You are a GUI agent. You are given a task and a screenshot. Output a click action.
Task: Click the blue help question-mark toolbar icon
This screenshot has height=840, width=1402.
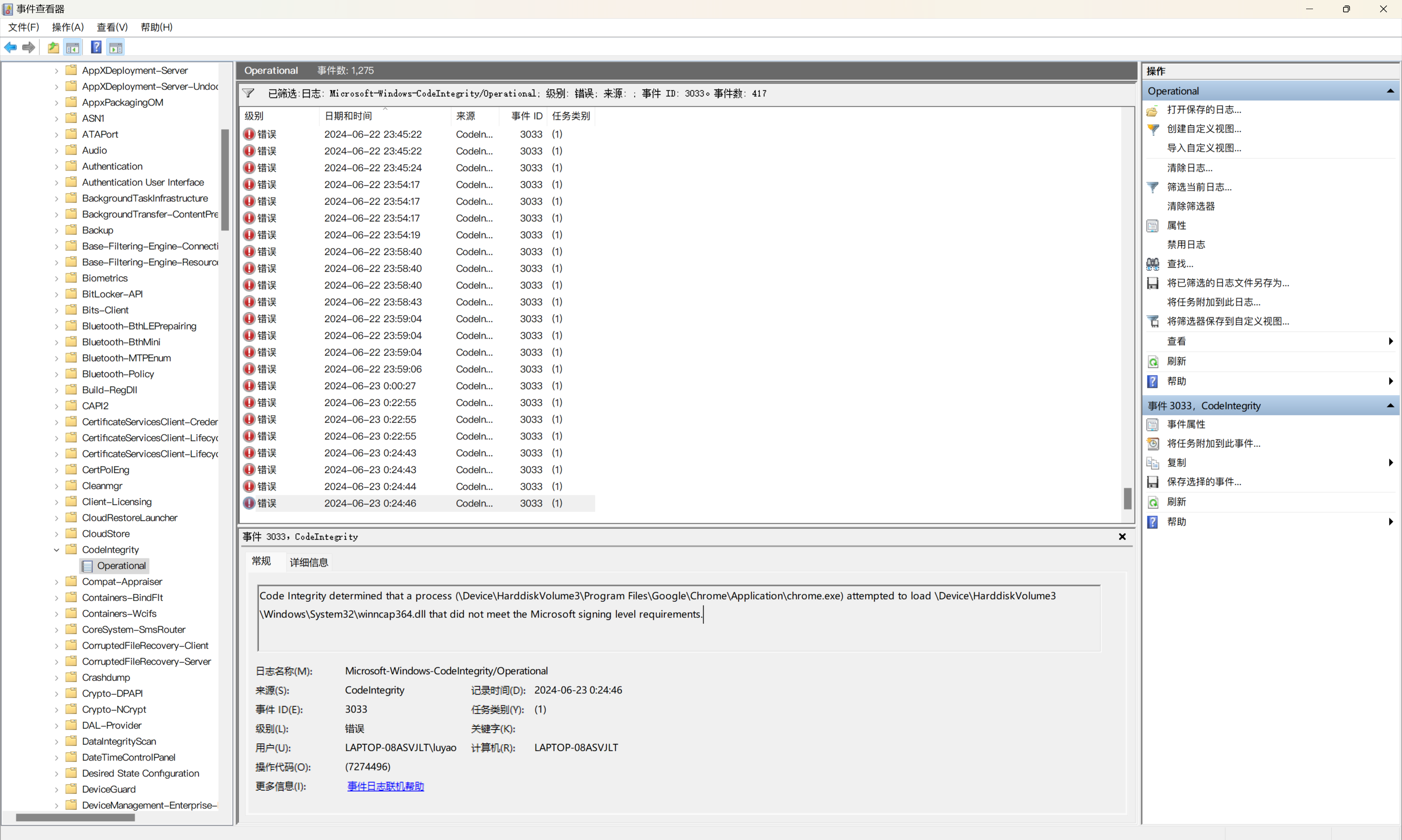[96, 47]
